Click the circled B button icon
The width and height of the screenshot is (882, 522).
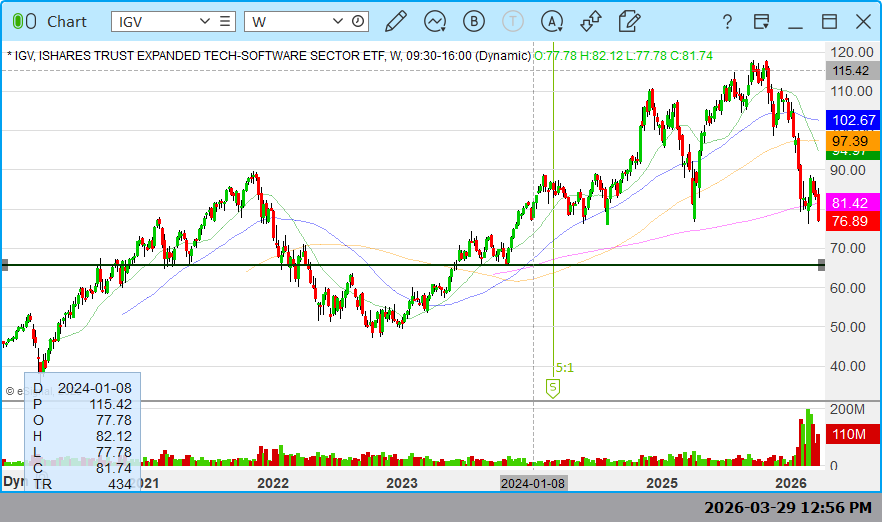pos(474,21)
